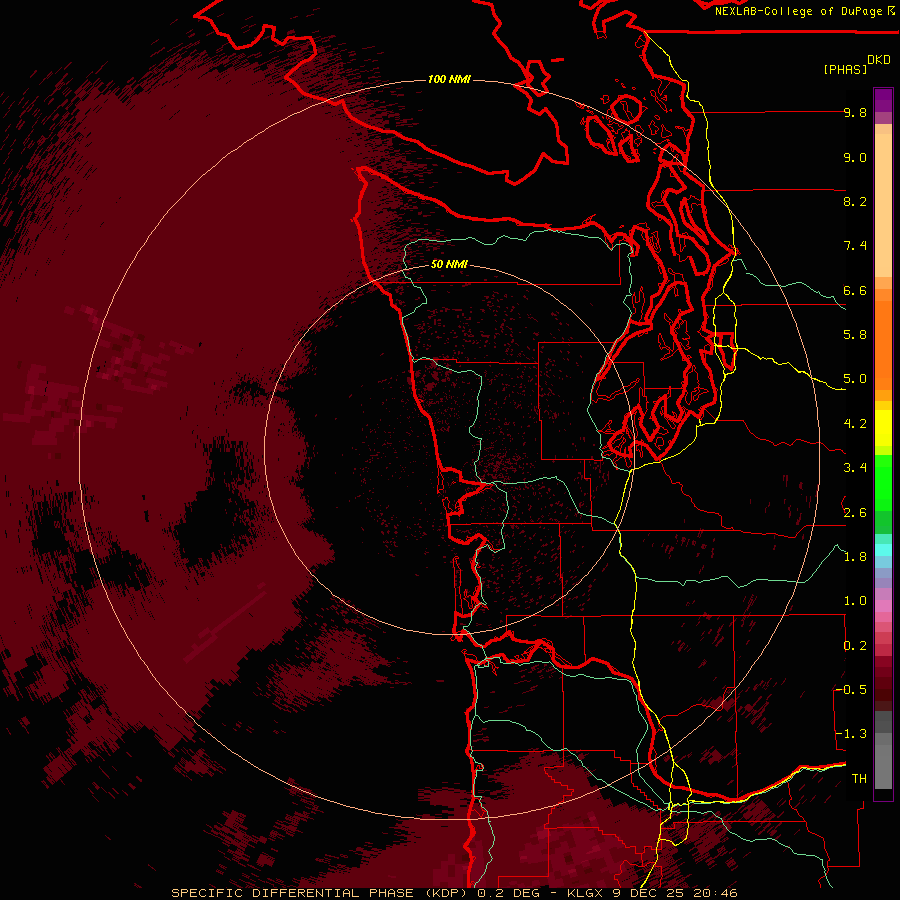This screenshot has height=900, width=900.
Task: Click the DKD units label above colorbar
Action: [879, 60]
